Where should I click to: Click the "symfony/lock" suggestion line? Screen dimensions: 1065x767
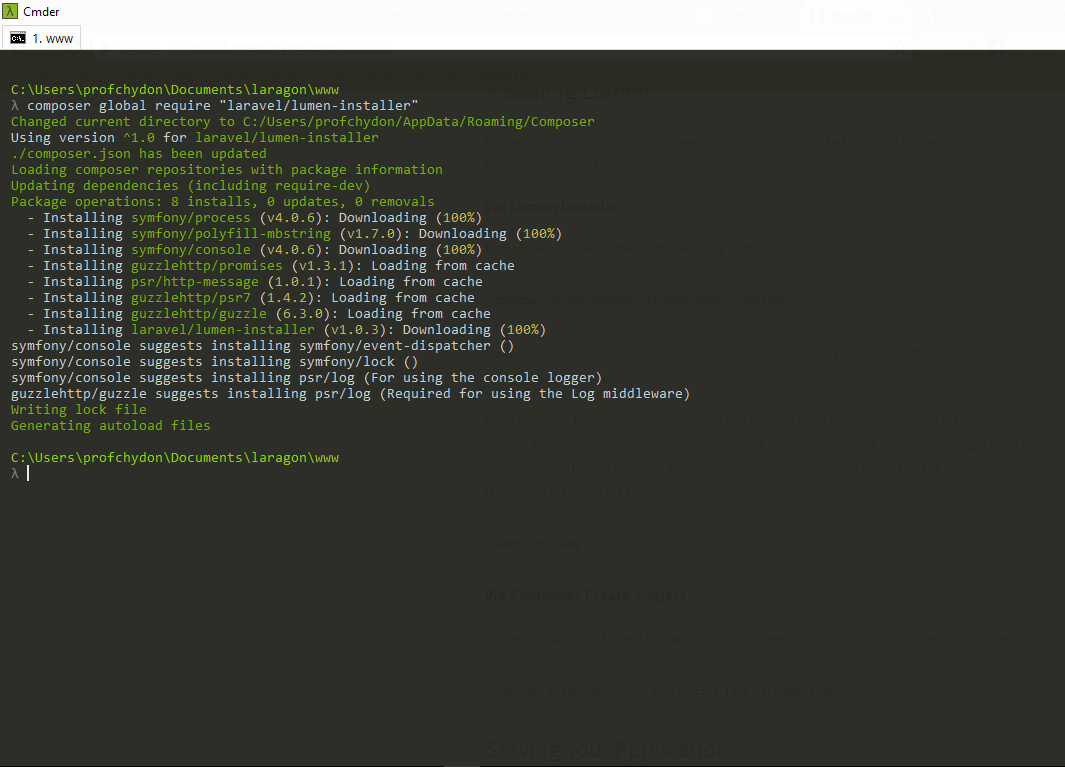[215, 361]
